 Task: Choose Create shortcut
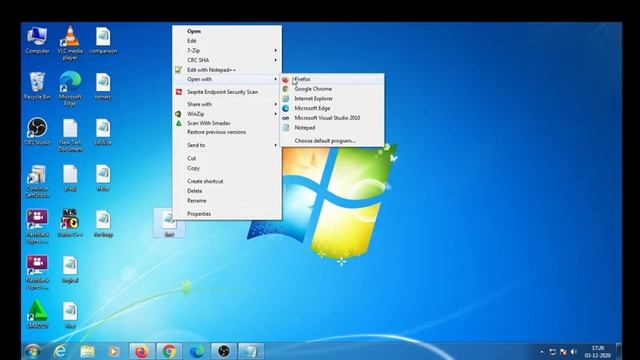click(x=227, y=181)
